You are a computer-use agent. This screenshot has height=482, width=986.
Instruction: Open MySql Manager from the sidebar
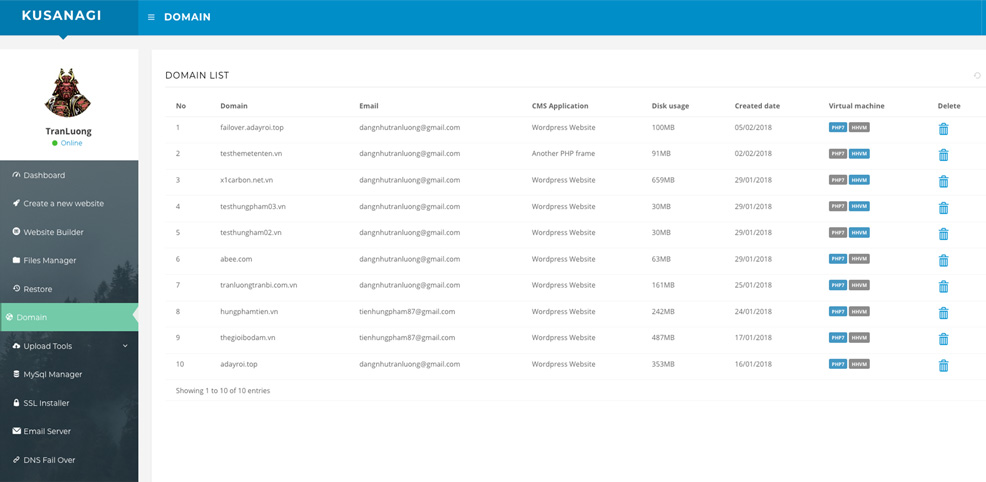52,374
